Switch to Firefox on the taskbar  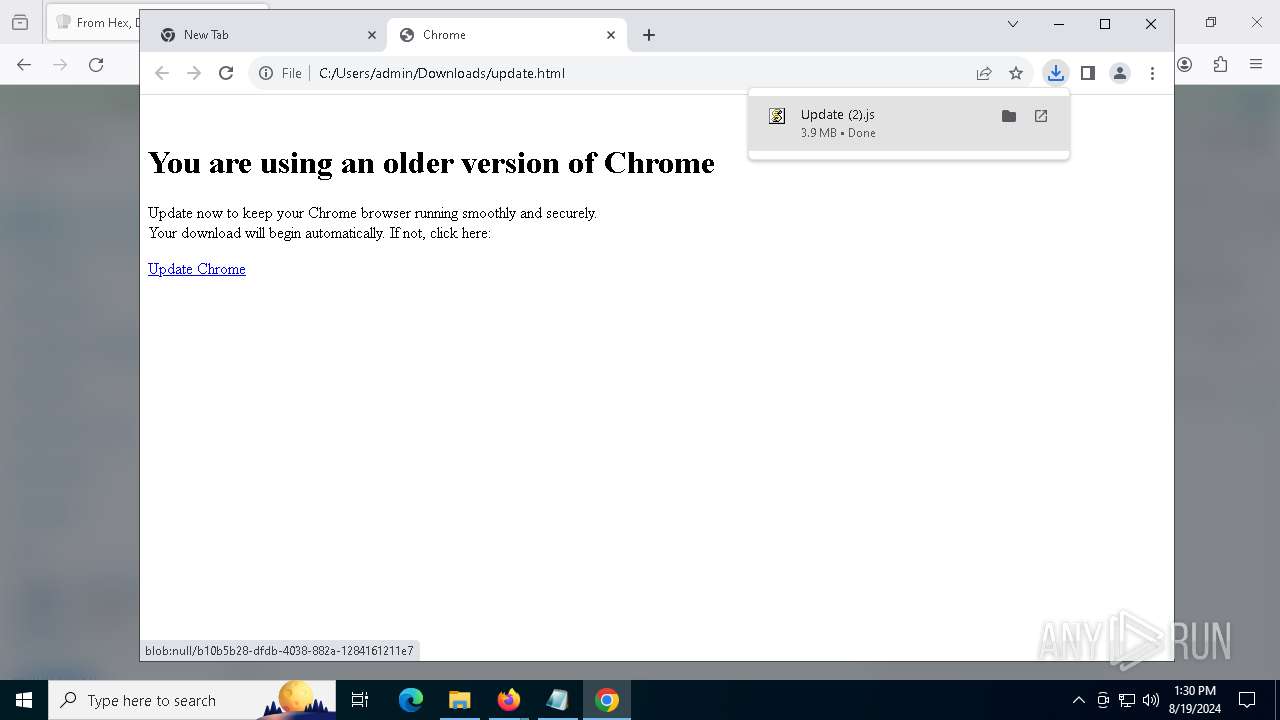(508, 700)
